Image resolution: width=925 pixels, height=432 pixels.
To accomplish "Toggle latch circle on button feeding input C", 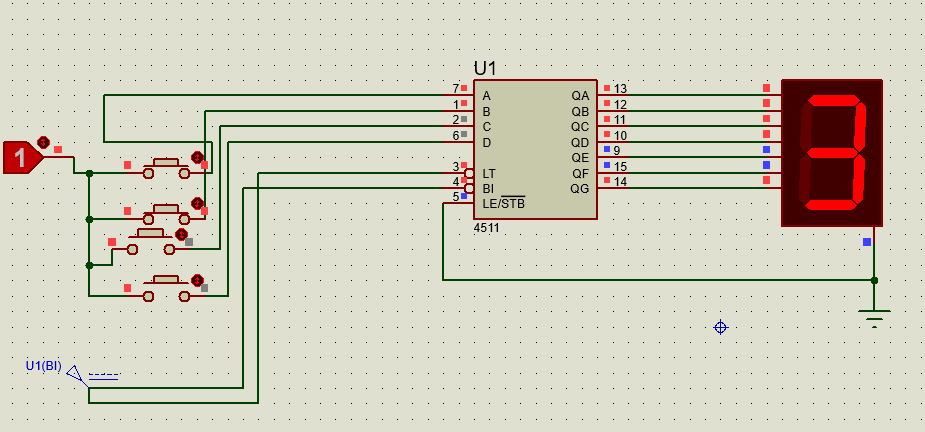I will [x=181, y=234].
